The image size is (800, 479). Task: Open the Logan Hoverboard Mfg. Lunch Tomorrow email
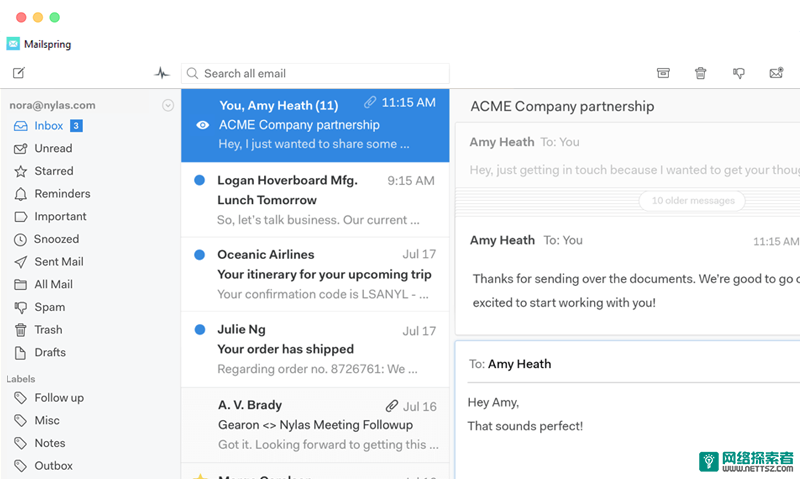[x=315, y=200]
